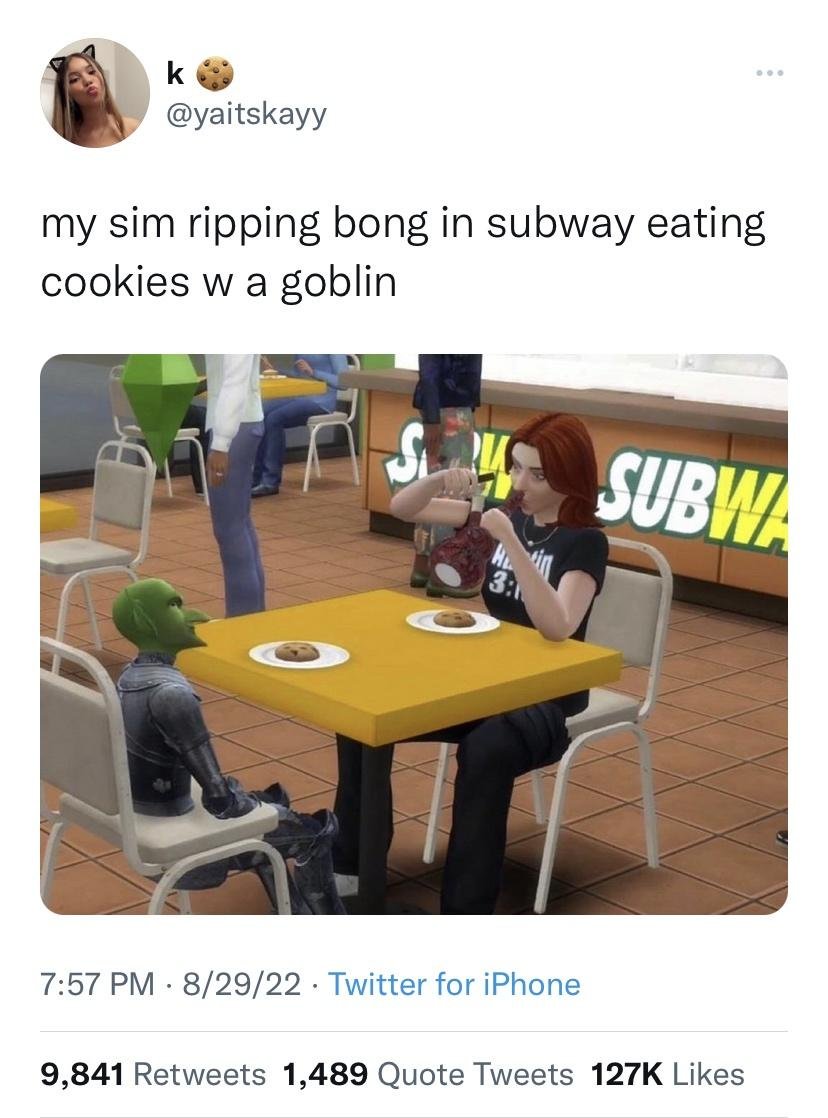Image resolution: width=828 pixels, height=1118 pixels.
Task: Click the 8/29/22 date text
Action: point(241,985)
